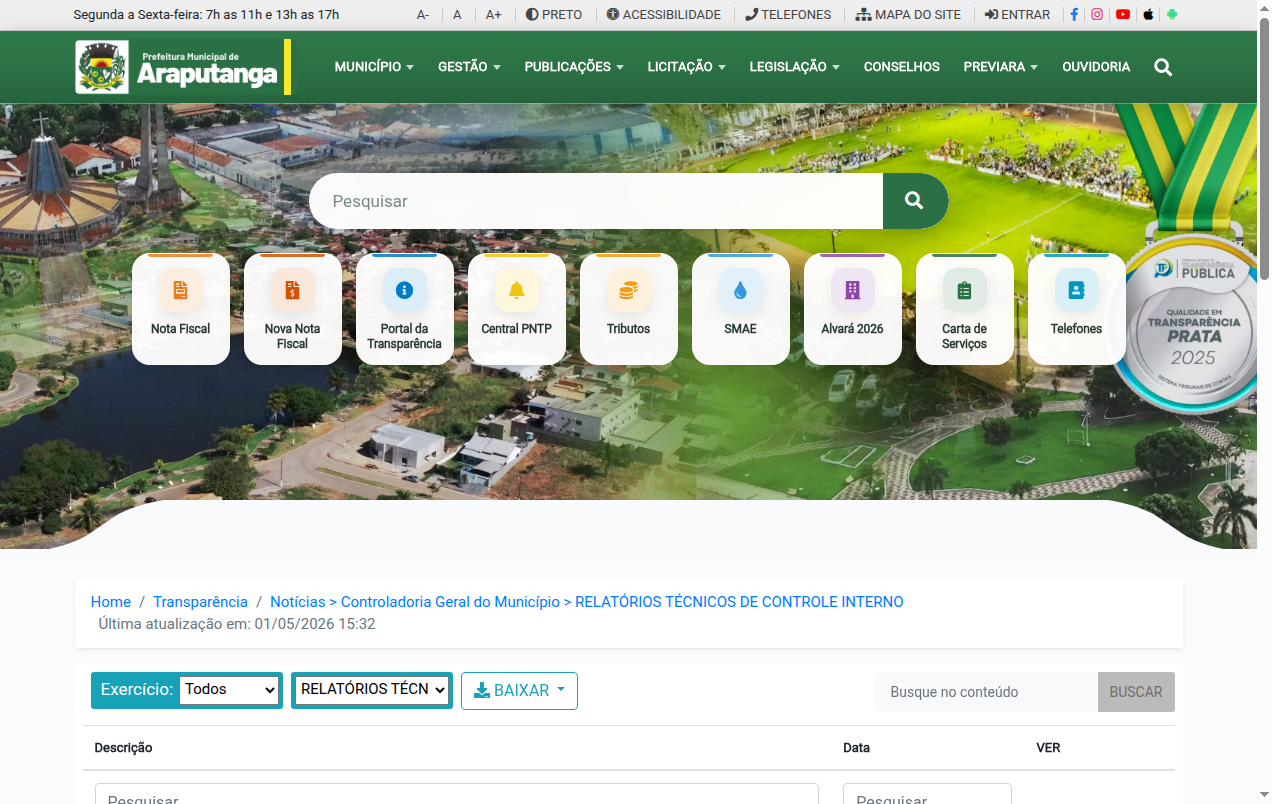Decrease font size with A-
The height and width of the screenshot is (804, 1272).
point(423,15)
